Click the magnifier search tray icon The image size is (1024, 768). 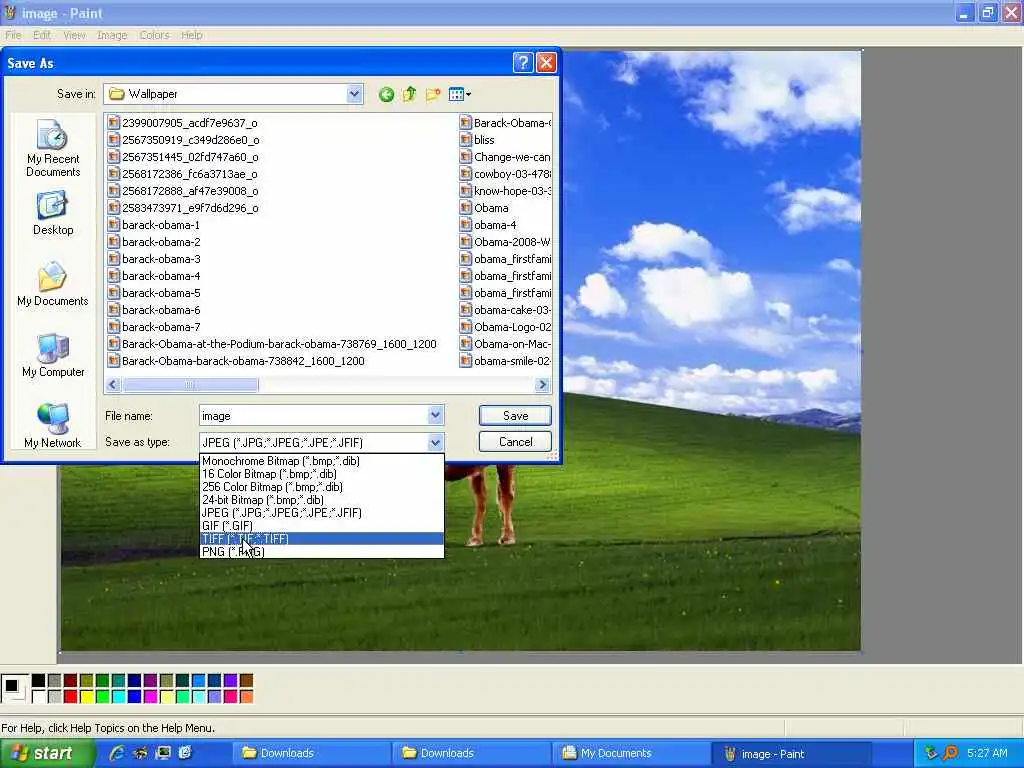tap(950, 753)
